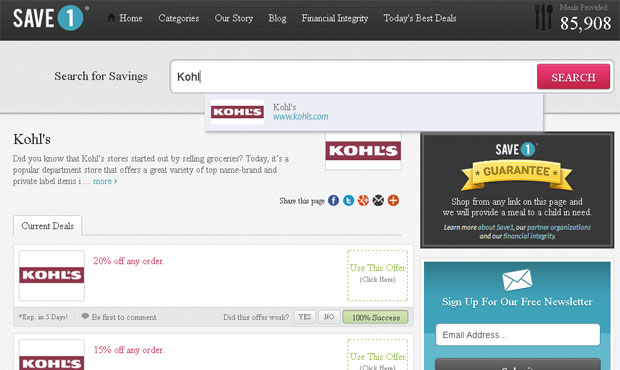Image resolution: width=620 pixels, height=370 pixels.
Task: Use This Offer for 15% off
Action: (378, 355)
